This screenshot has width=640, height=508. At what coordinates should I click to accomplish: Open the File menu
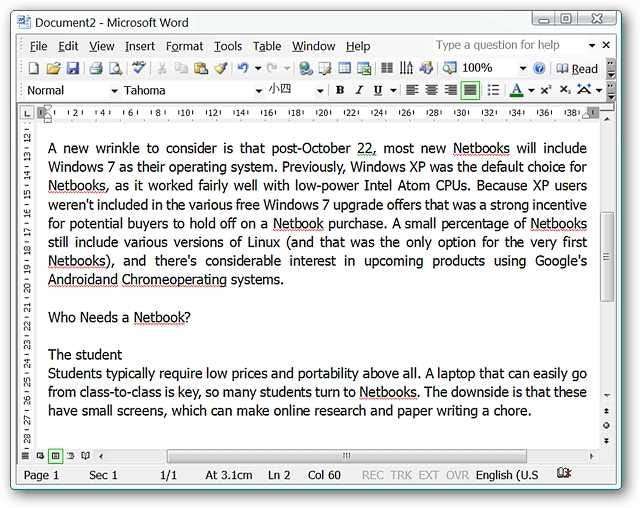(x=38, y=46)
